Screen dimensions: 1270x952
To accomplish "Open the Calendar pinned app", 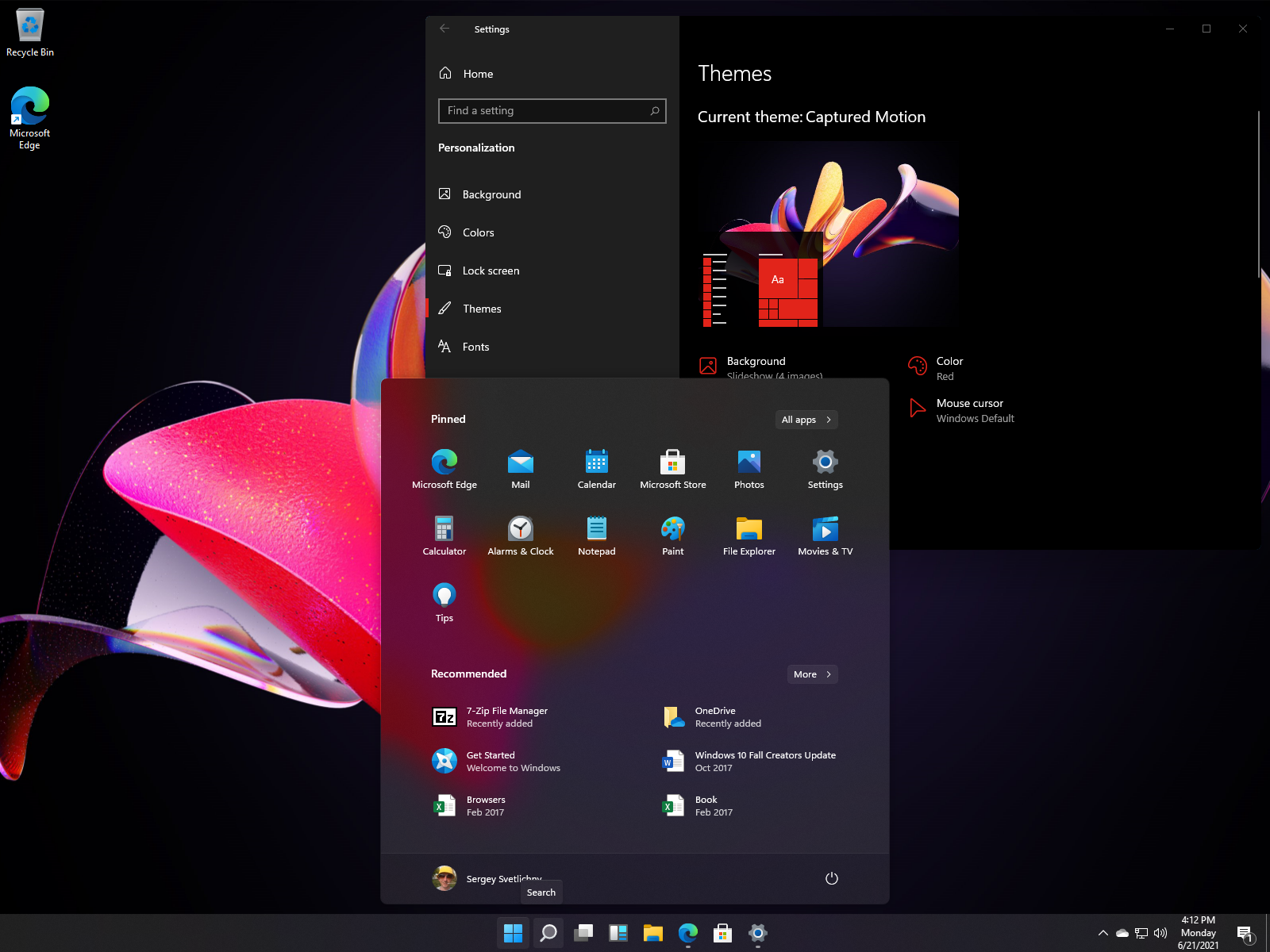I will pyautogui.click(x=597, y=469).
